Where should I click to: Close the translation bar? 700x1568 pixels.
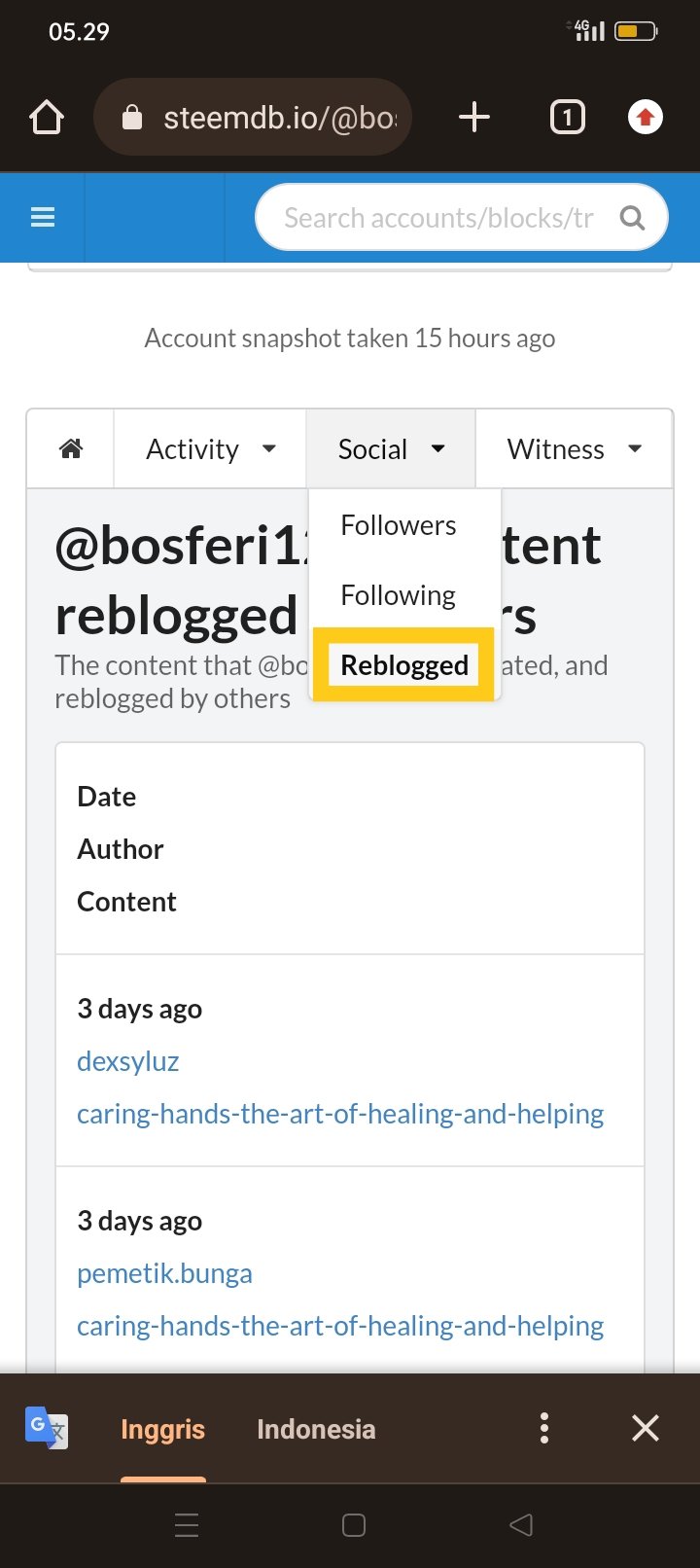tap(646, 1428)
